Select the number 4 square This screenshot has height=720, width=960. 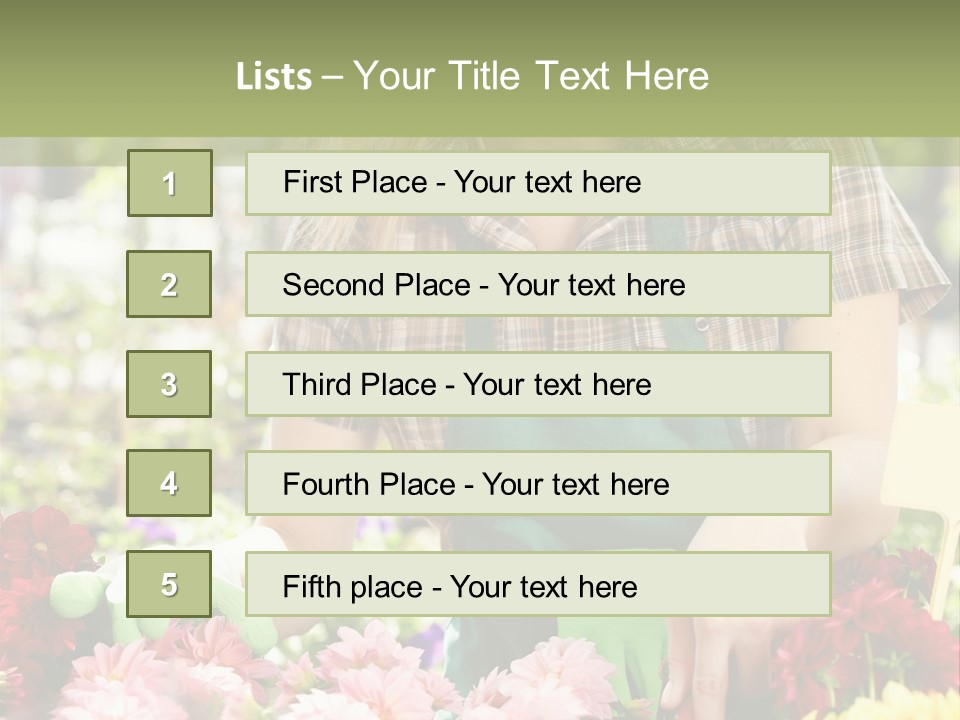pos(169,483)
